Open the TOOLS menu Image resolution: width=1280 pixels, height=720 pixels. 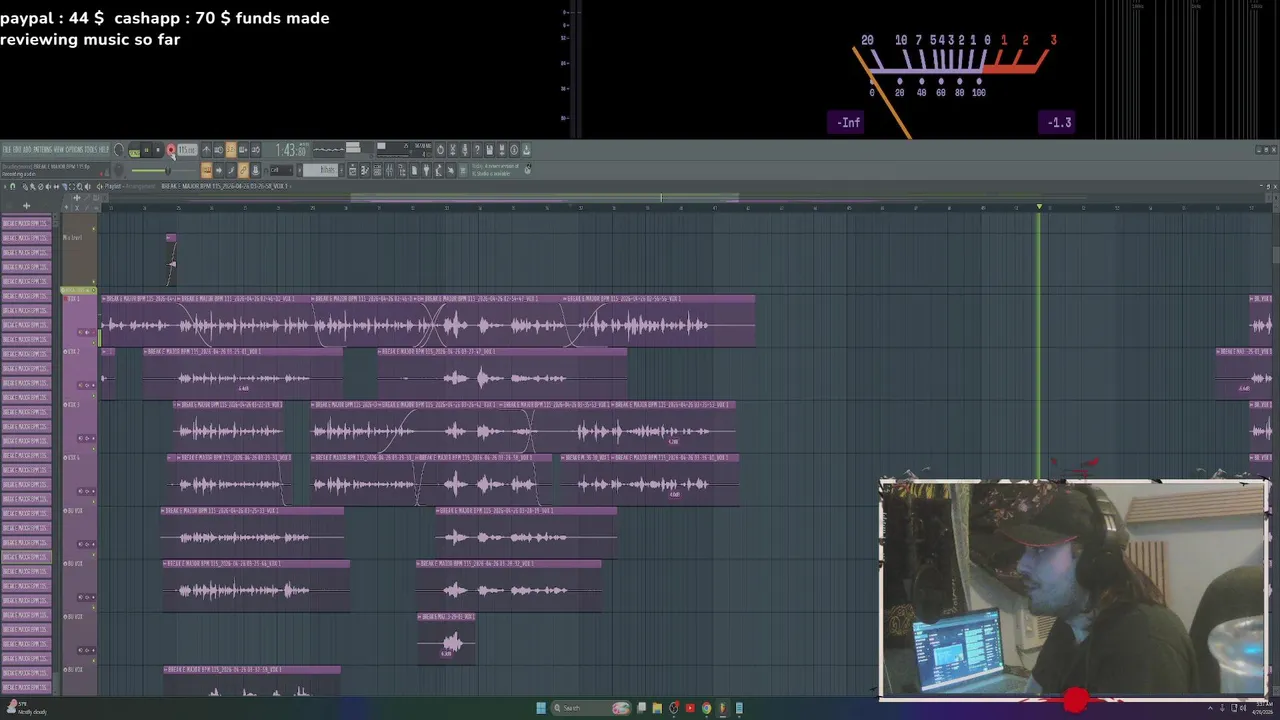pos(91,150)
